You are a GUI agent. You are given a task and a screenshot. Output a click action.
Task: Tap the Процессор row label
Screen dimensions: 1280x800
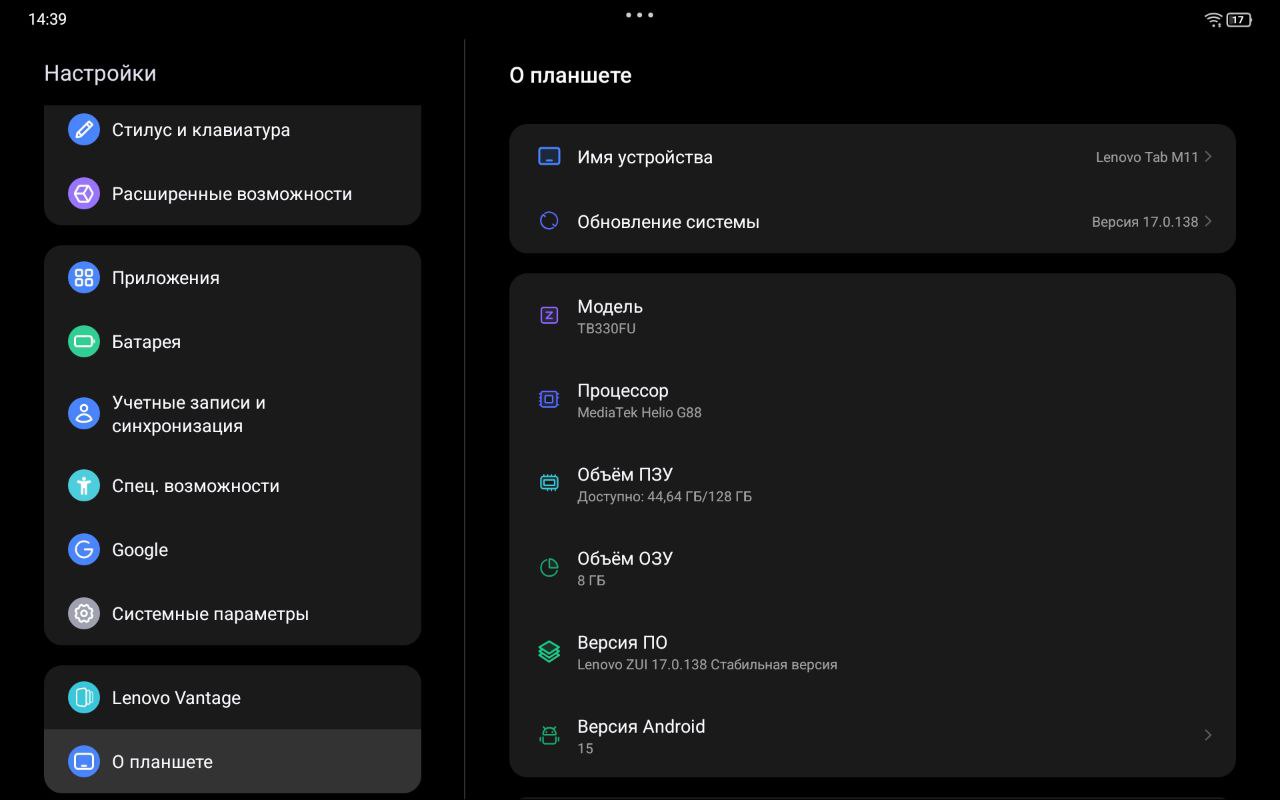pyautogui.click(x=623, y=391)
